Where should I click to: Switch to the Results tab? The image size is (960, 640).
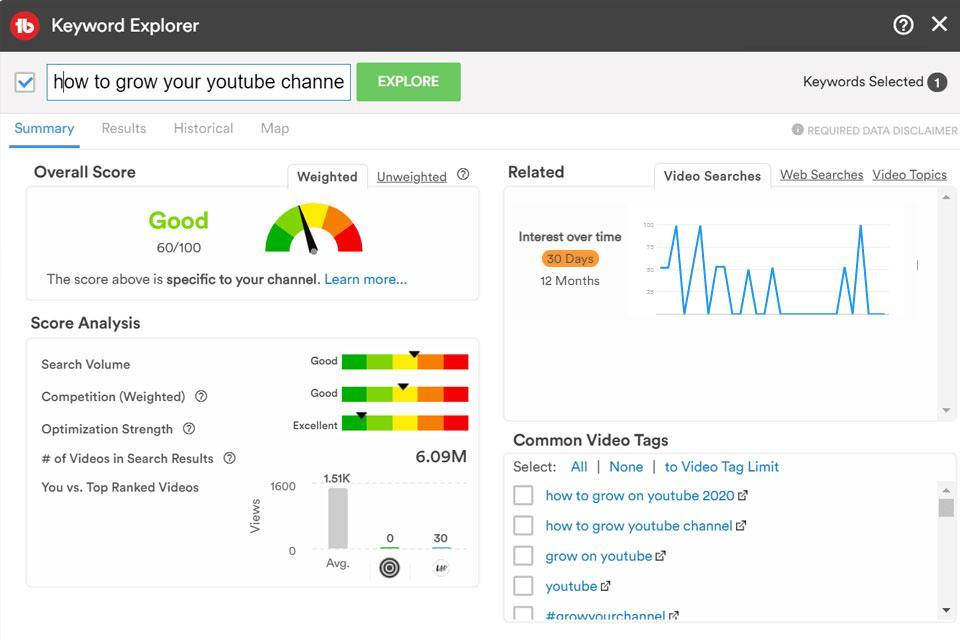[x=124, y=129]
